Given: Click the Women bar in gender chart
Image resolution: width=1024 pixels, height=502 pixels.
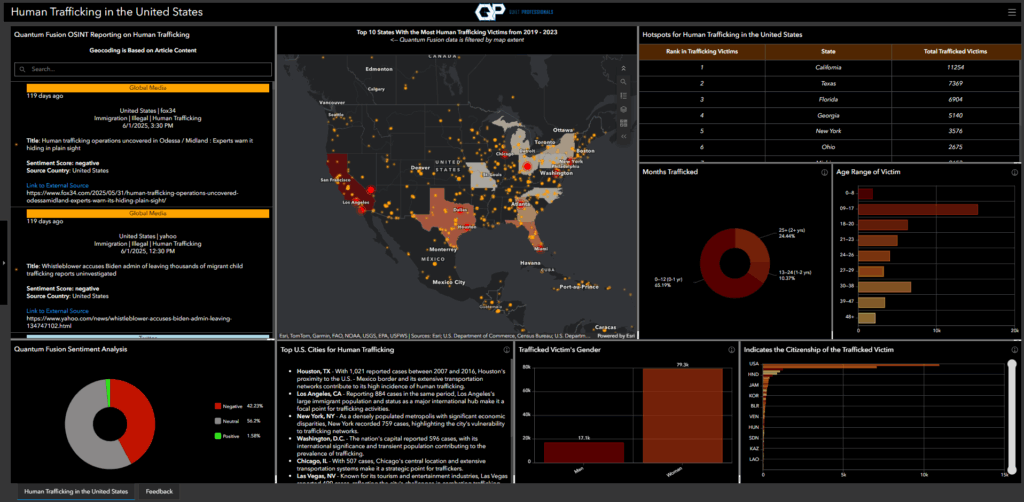Looking at the screenshot, I should [x=680, y=420].
